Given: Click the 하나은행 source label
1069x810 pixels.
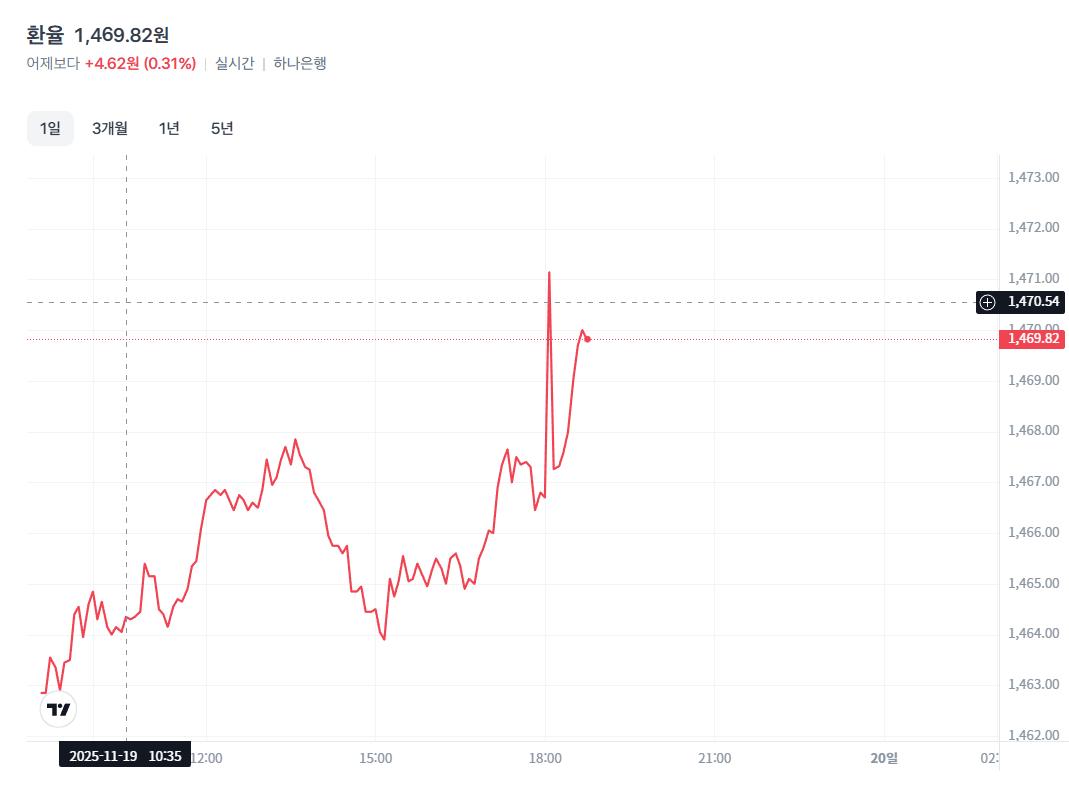Looking at the screenshot, I should [x=300, y=63].
